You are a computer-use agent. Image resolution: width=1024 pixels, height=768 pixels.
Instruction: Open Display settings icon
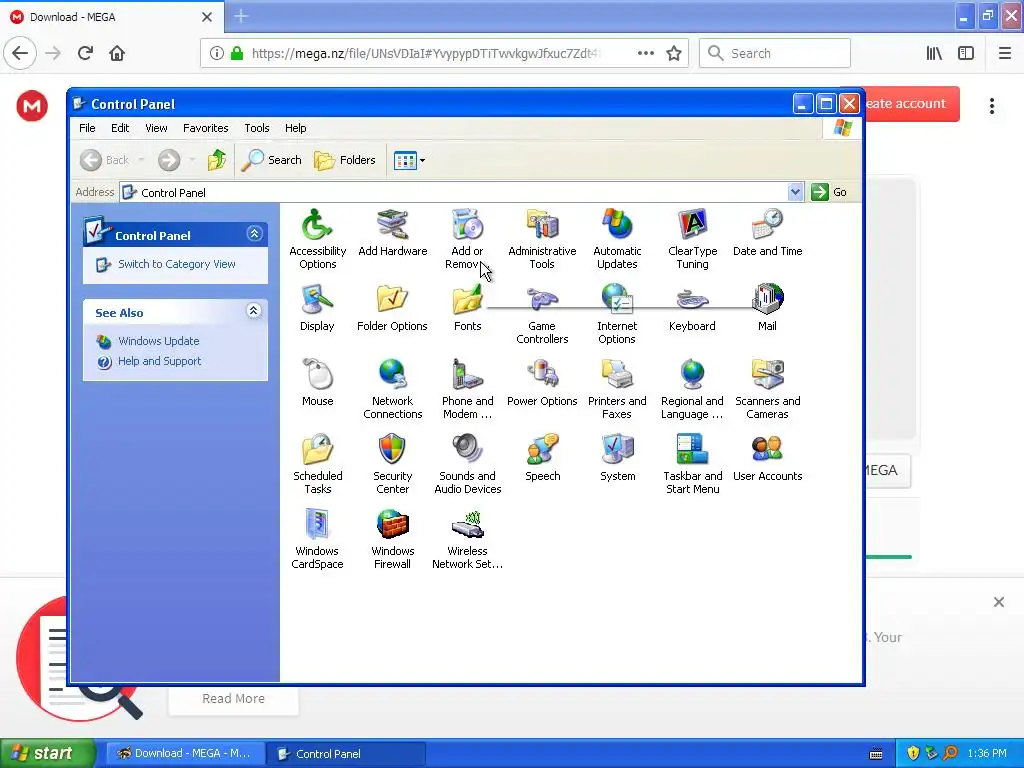pos(317,308)
